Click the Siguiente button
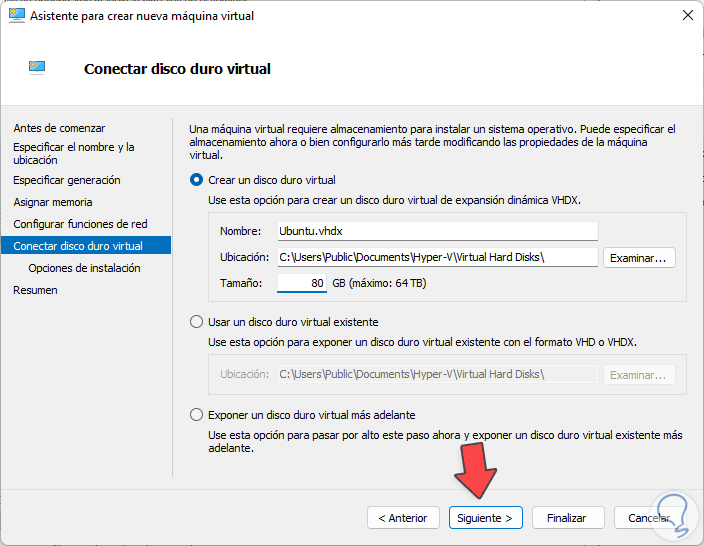Screen dimensions: 704x546 click(485, 518)
